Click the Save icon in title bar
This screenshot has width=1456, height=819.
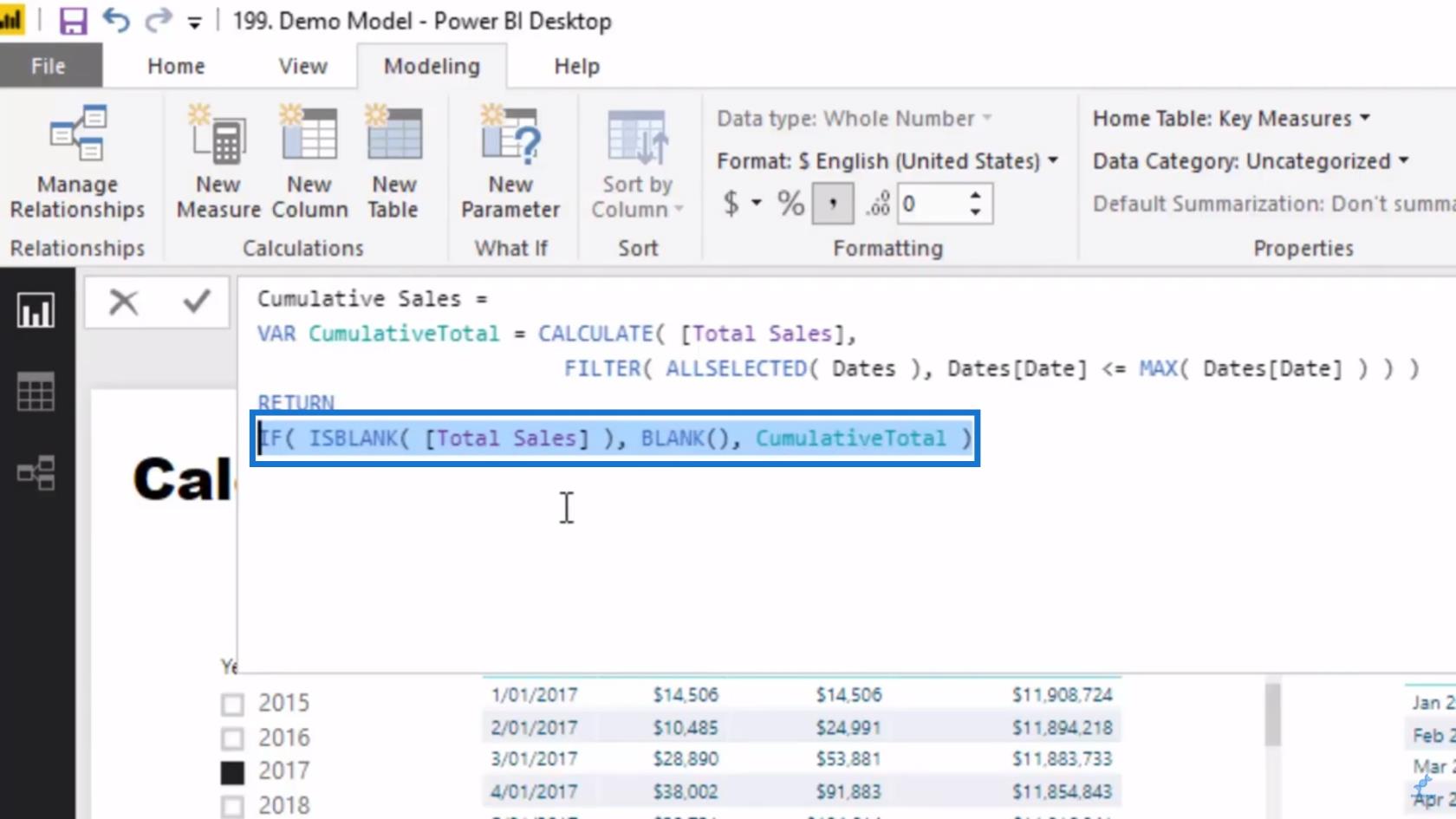[x=73, y=21]
